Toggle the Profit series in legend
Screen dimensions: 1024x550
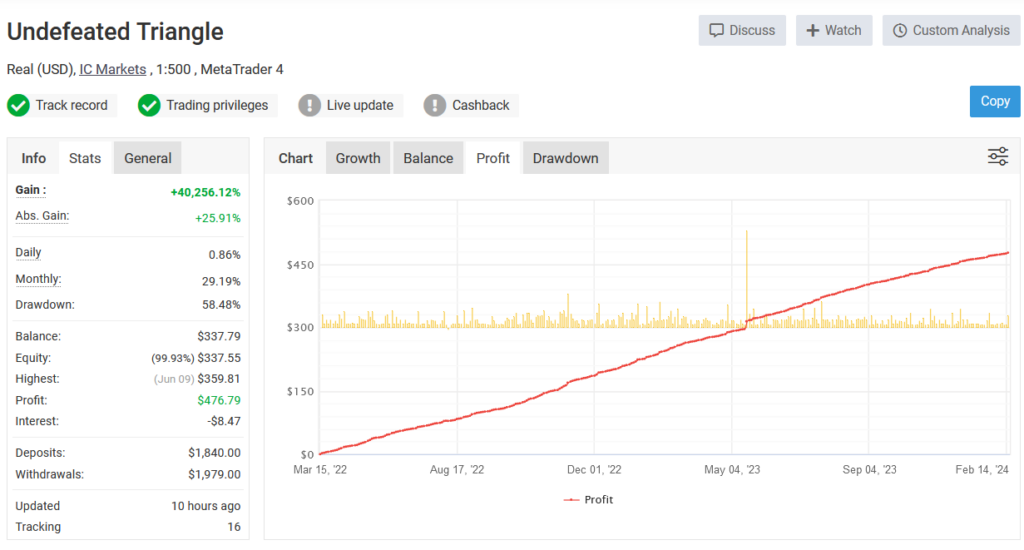589,499
